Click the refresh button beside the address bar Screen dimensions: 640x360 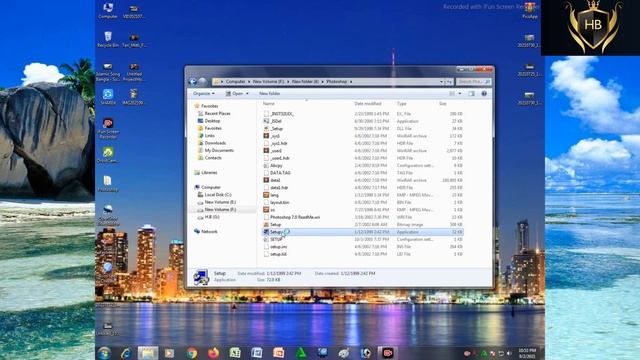coord(449,82)
